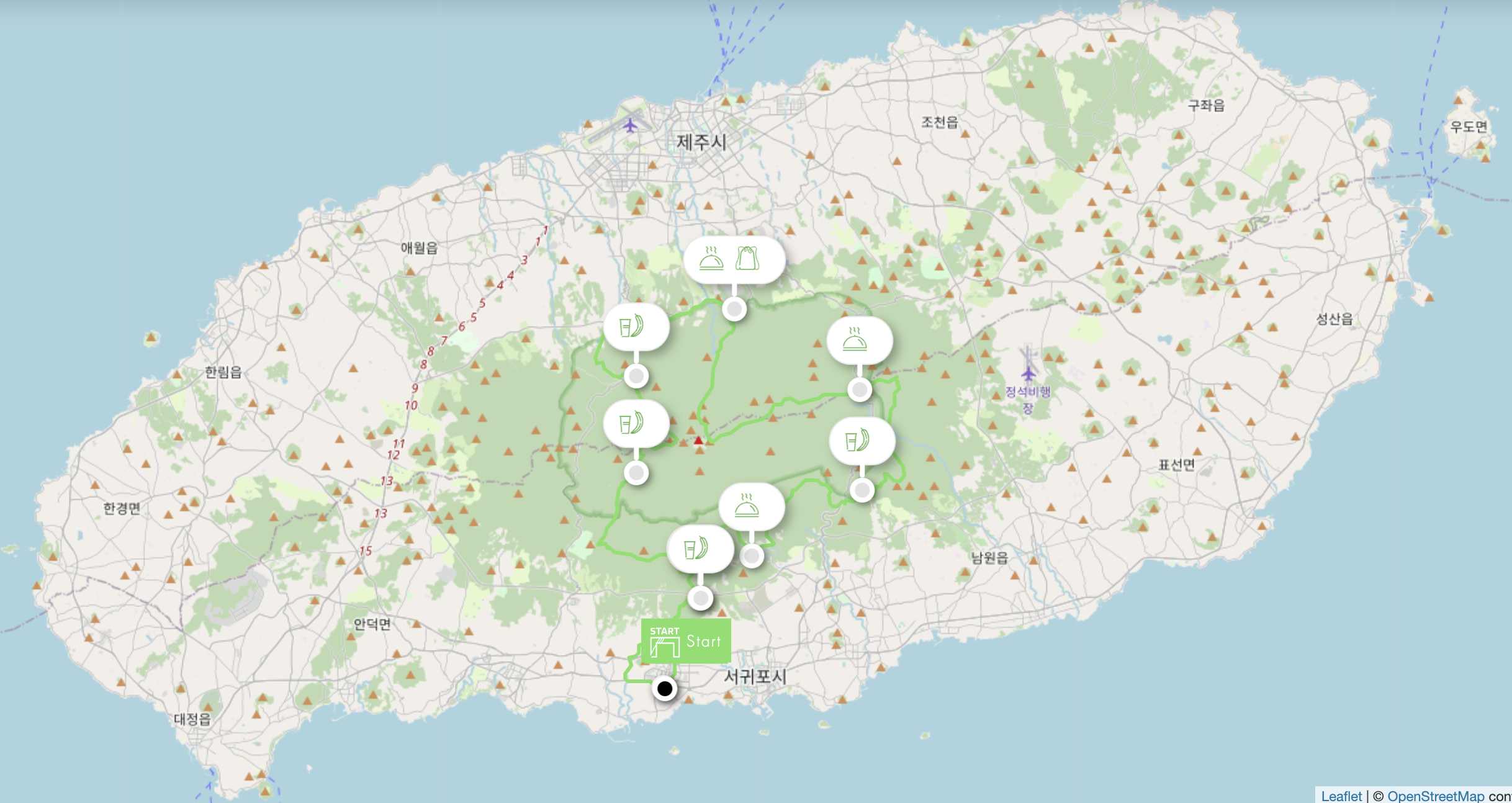Viewport: 1512px width, 803px height.
Task: Click the 제주시 city label
Action: pos(701,142)
